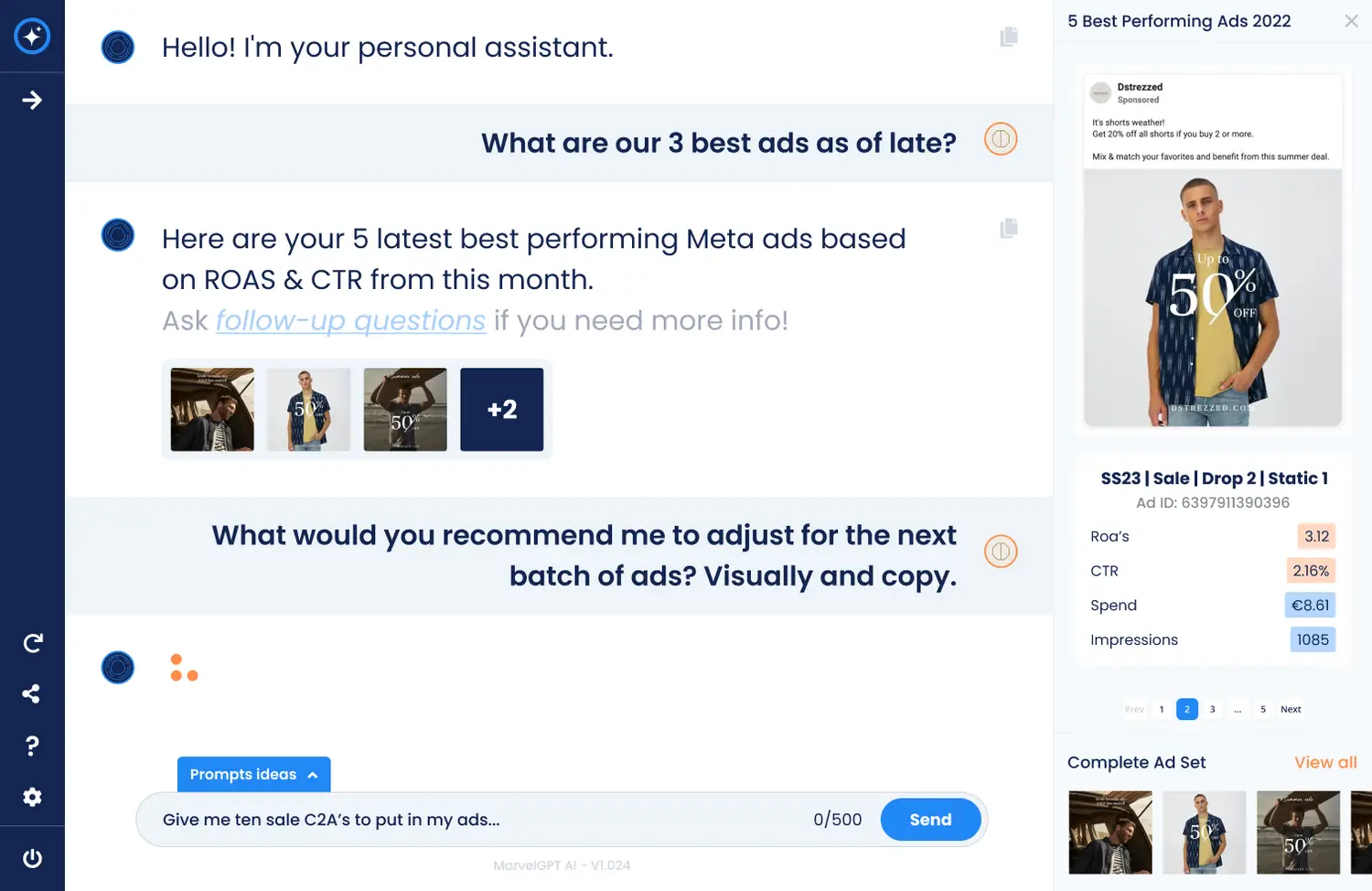Click the MarvelGPT star logo icon
Viewport: 1372px width, 891px height.
coord(32,36)
